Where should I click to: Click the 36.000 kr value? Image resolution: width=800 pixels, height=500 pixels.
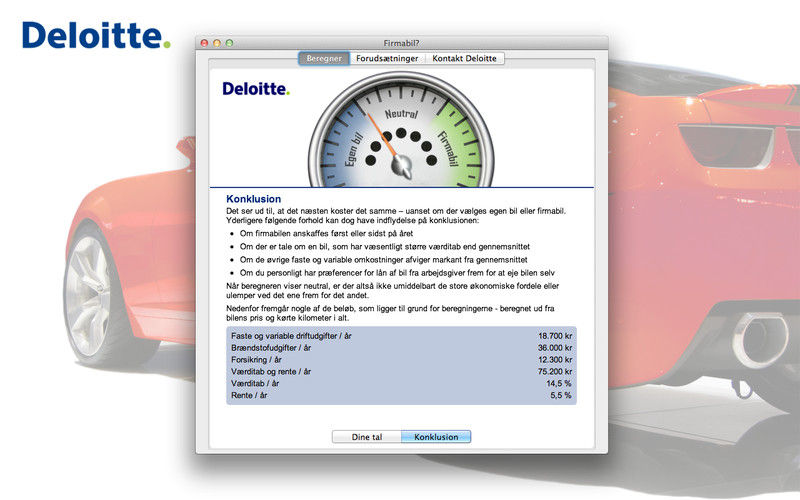(x=555, y=347)
